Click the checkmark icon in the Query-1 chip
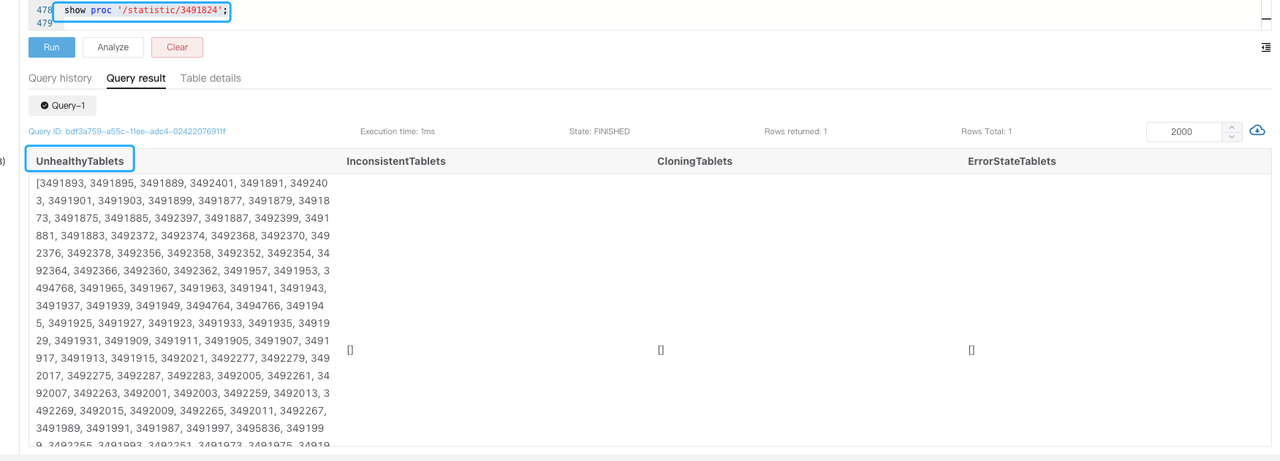This screenshot has height=461, width=1280. pyautogui.click(x=44, y=105)
